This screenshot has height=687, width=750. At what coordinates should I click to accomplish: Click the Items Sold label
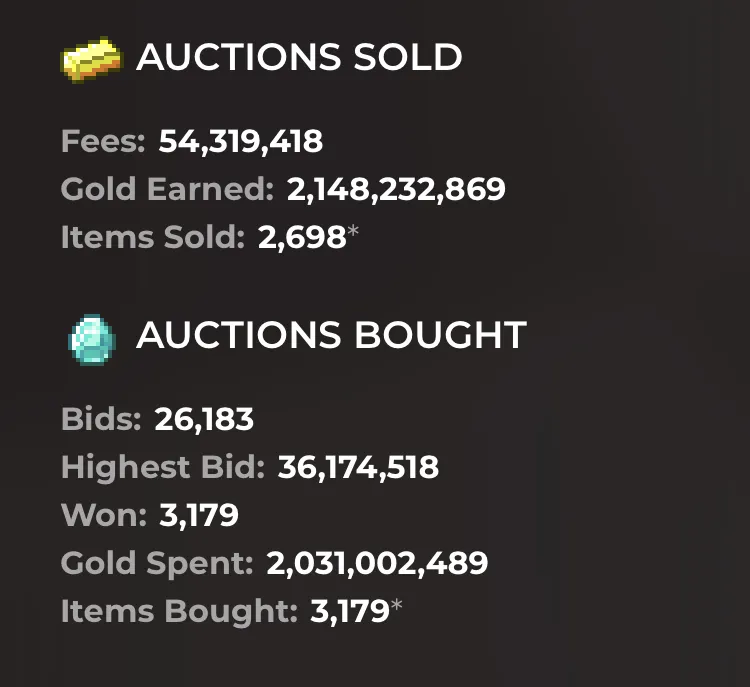[x=153, y=238]
